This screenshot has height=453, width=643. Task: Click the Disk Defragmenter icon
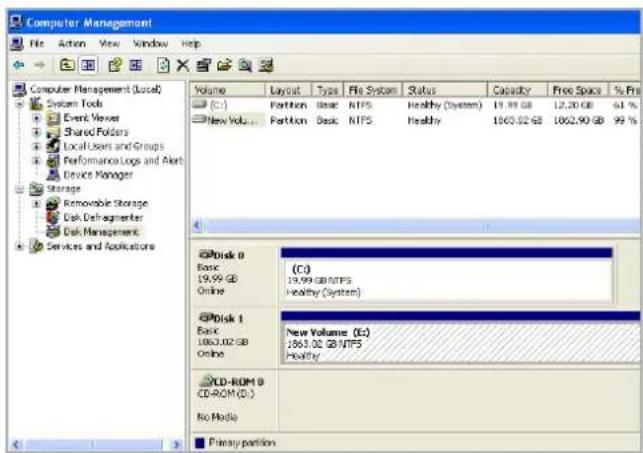53,217
